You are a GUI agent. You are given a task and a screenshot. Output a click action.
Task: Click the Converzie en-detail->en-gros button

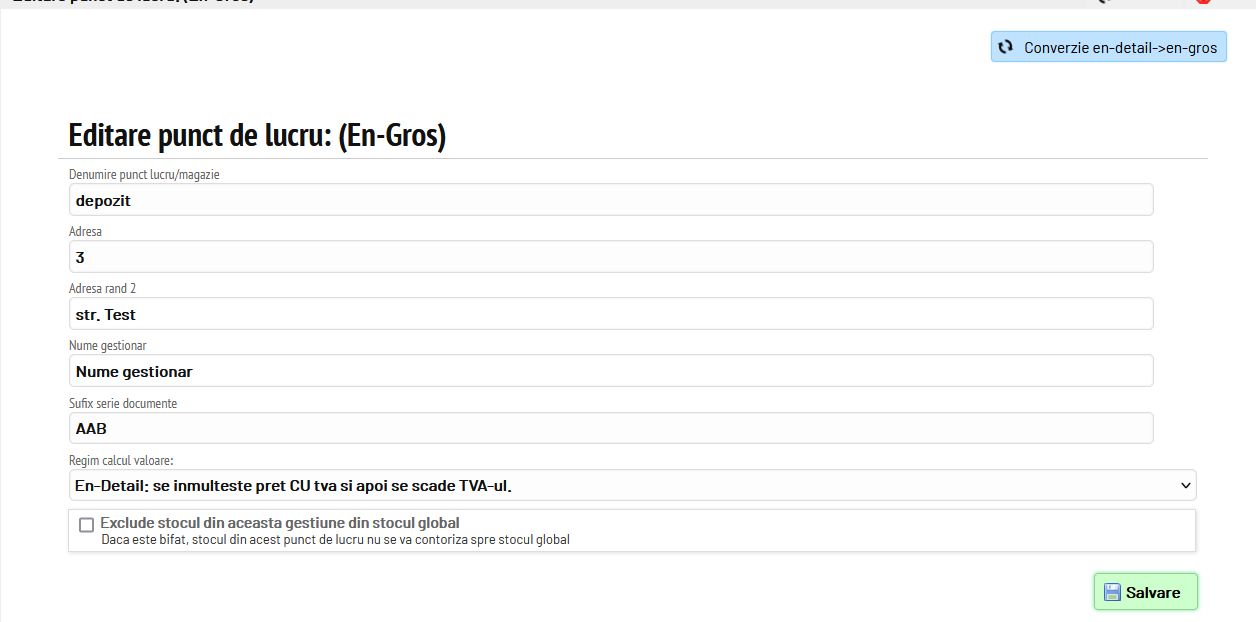(x=1109, y=47)
